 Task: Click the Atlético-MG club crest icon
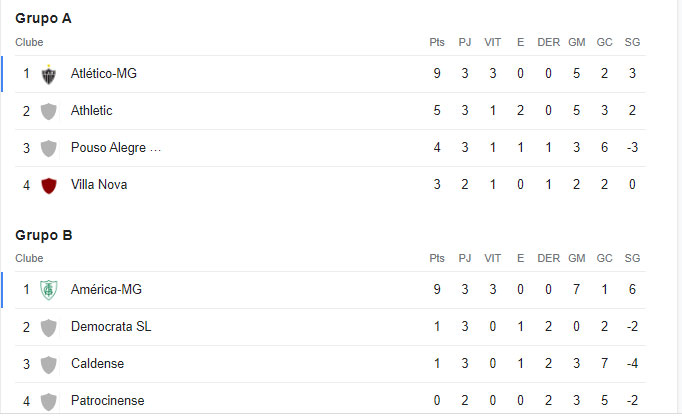(49, 74)
